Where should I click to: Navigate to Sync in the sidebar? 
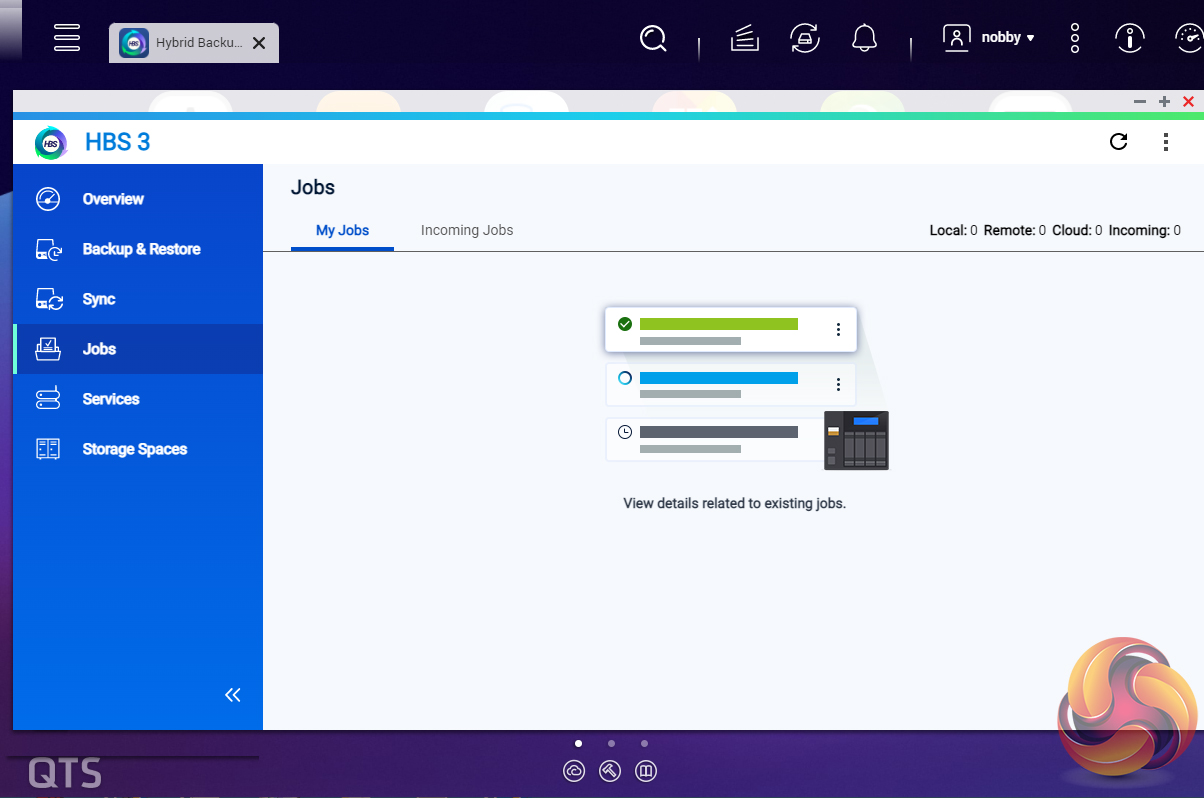click(99, 299)
